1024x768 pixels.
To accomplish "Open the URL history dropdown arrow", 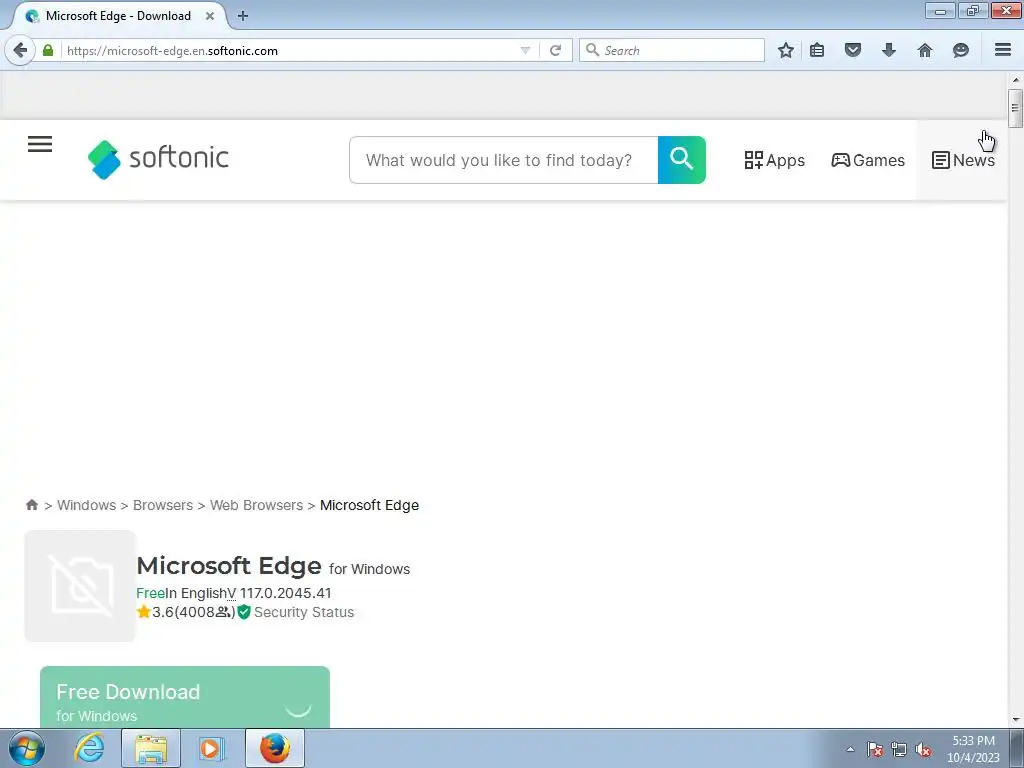I will click(525, 50).
